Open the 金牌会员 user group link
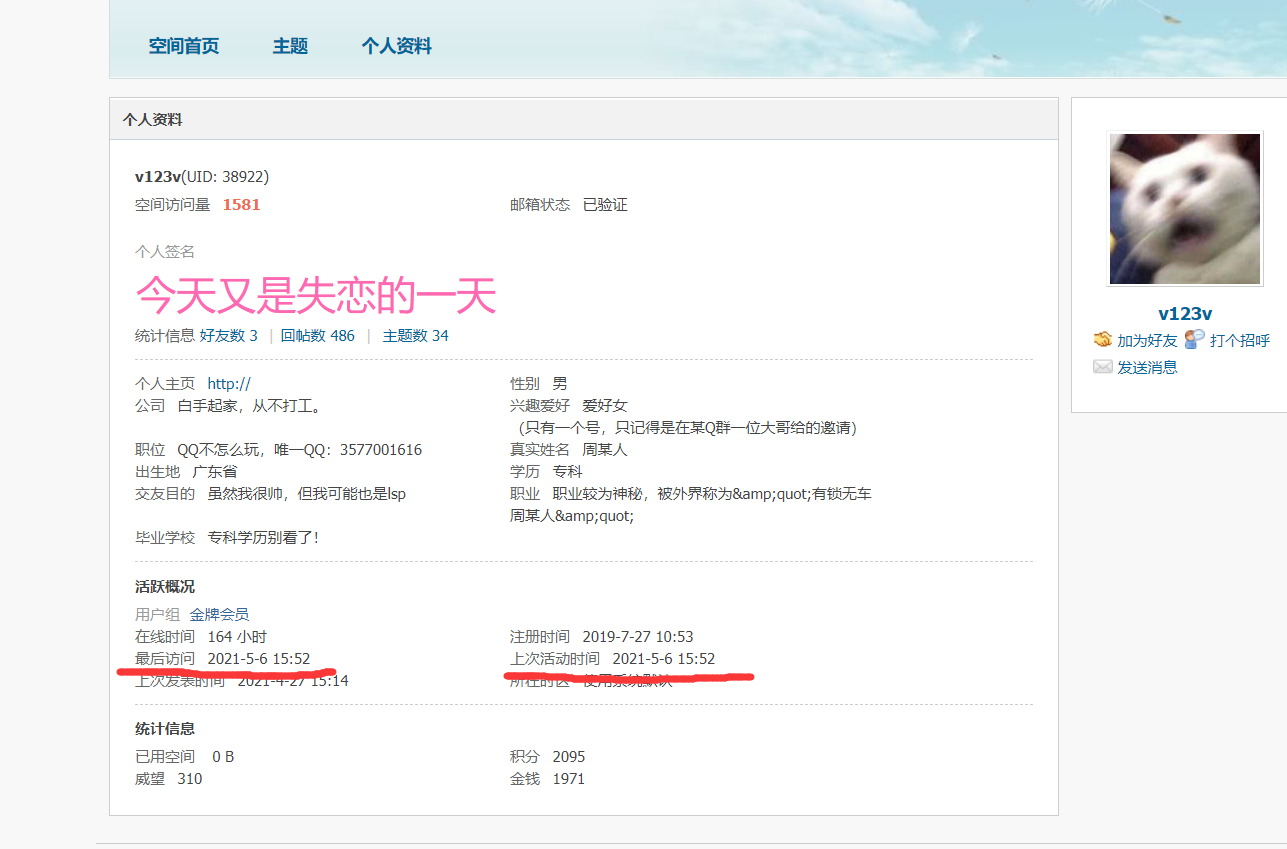Screen dimensions: 1287x849 219,615
